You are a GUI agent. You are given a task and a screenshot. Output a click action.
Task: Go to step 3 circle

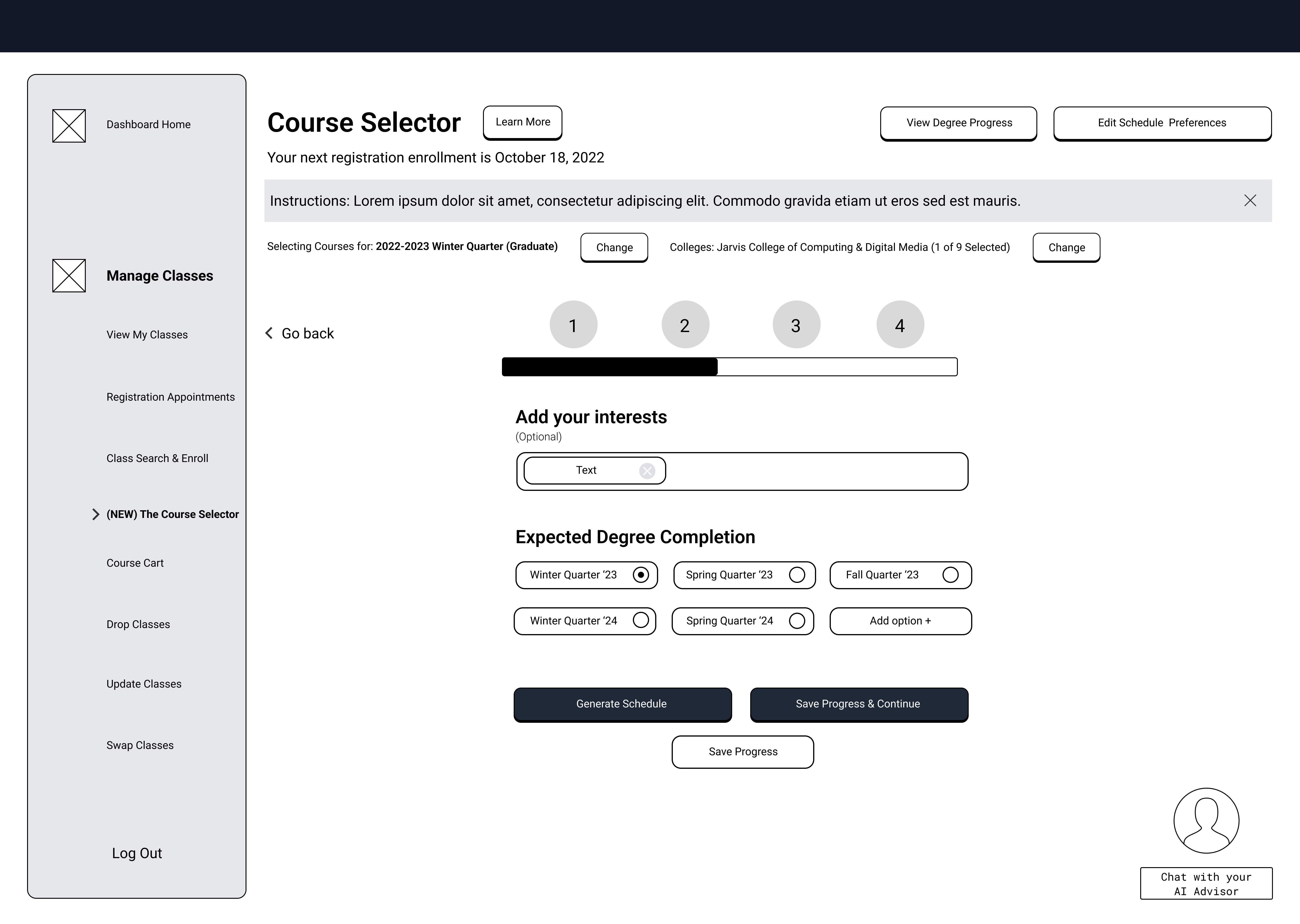pyautogui.click(x=796, y=324)
